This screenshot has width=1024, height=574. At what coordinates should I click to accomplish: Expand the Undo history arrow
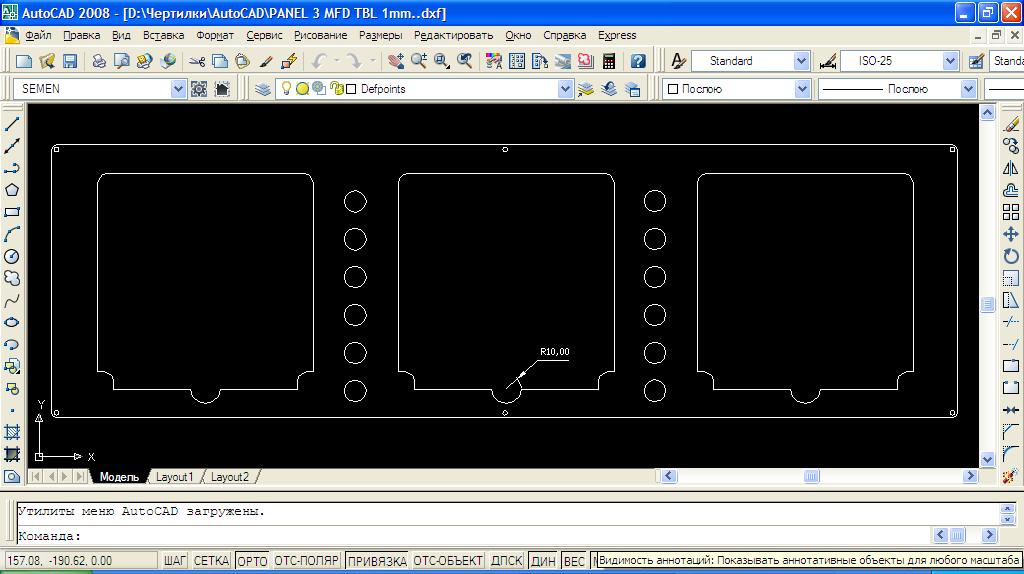[x=337, y=61]
